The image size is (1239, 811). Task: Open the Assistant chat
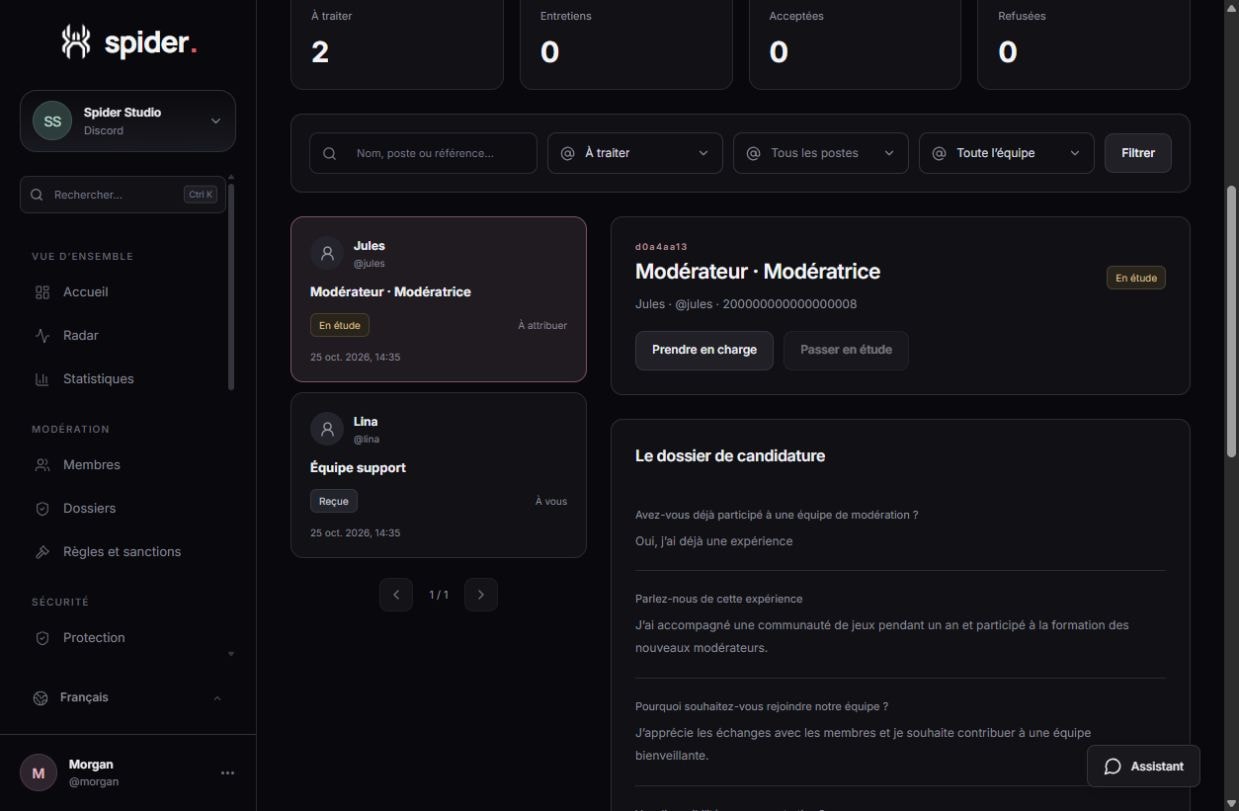[x=1144, y=767]
